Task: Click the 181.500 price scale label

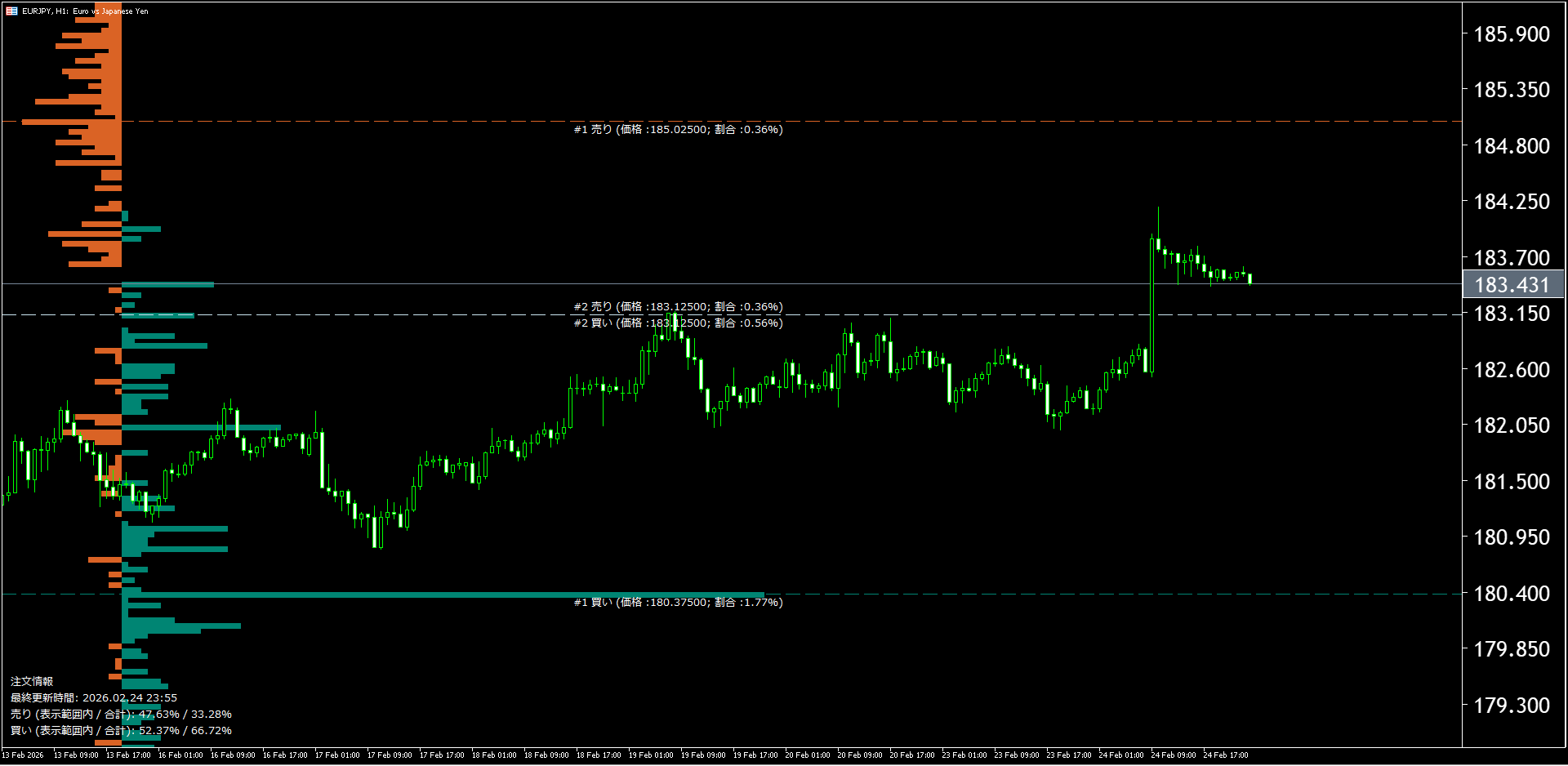Action: pos(1512,482)
